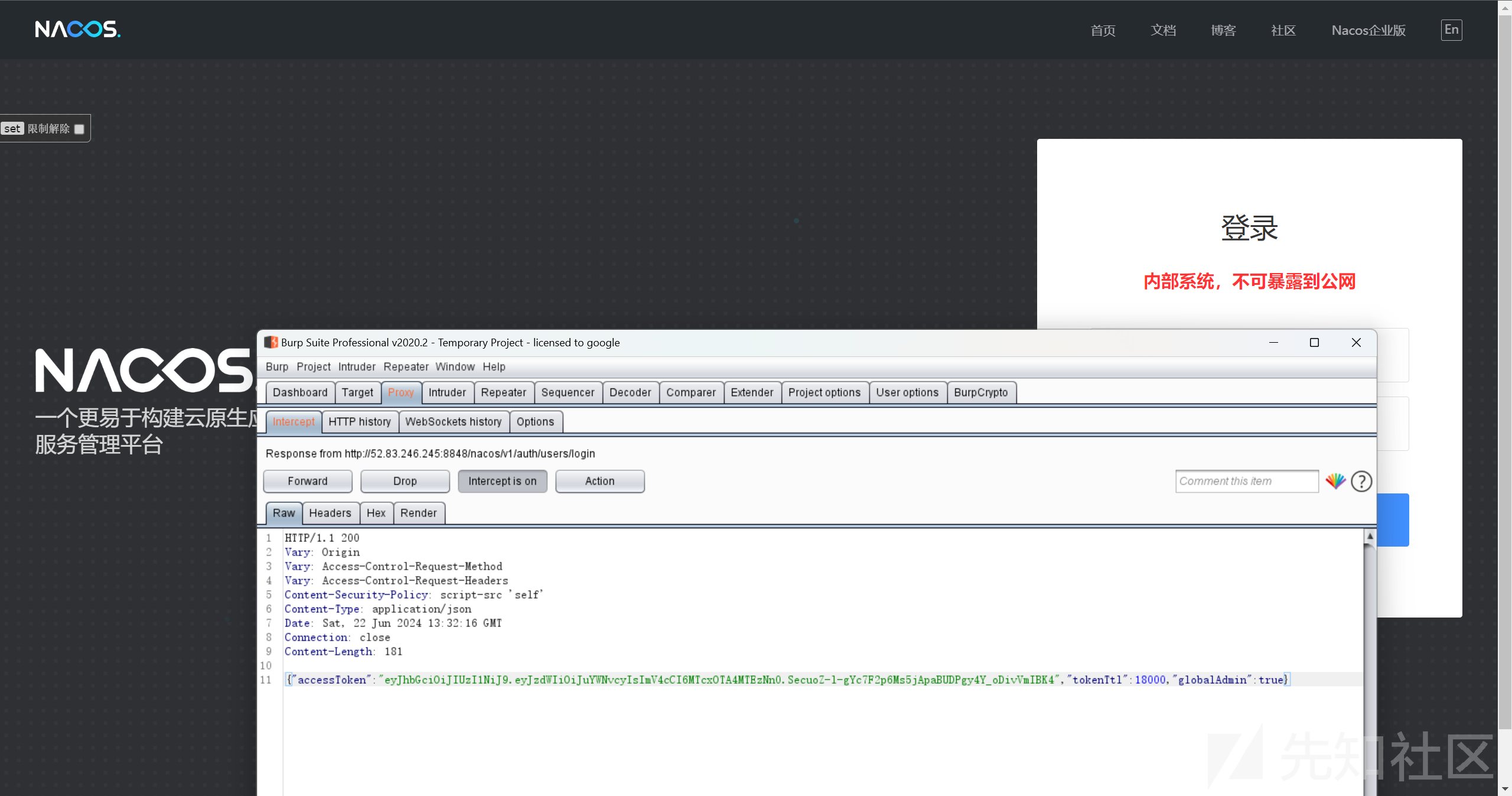Click the help question mark icon
Screen dimensions: 1512x796
pyautogui.click(x=1361, y=481)
